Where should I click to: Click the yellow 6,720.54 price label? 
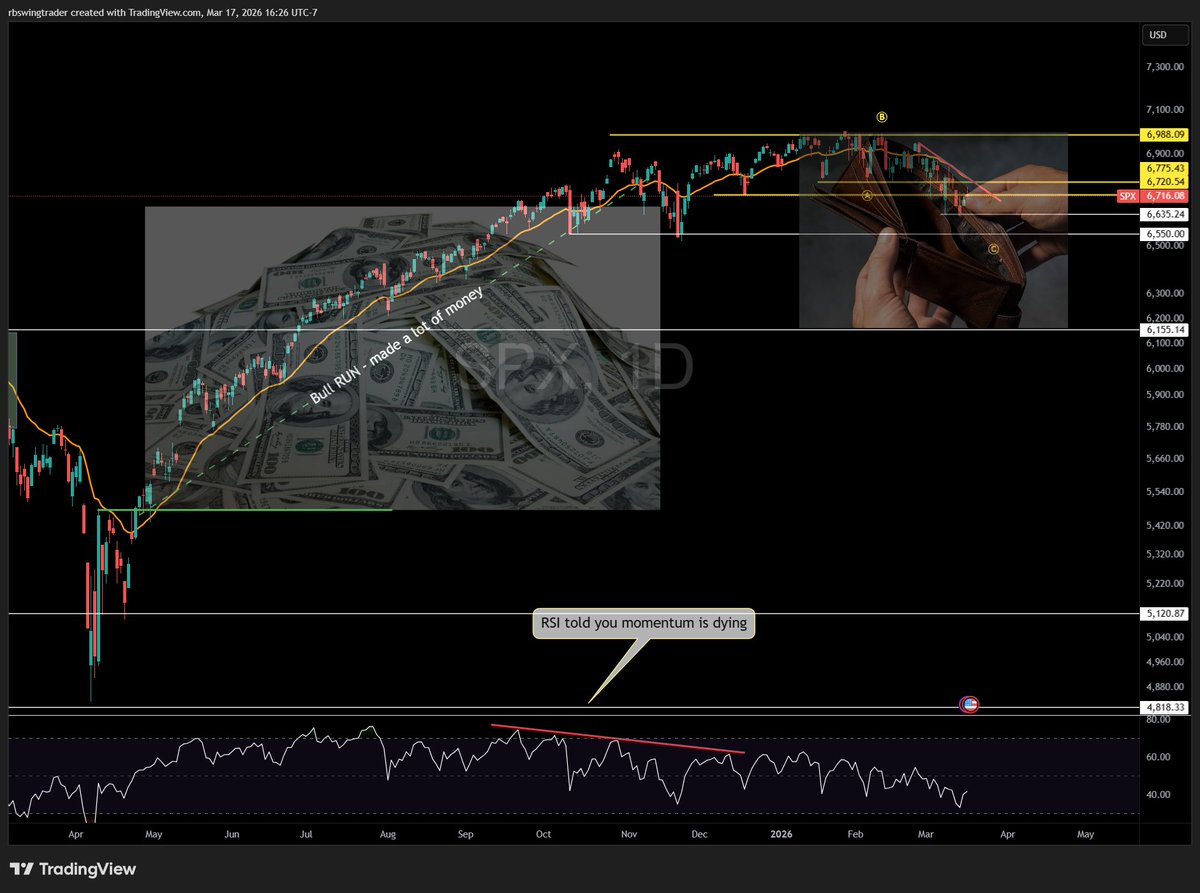pos(1164,182)
